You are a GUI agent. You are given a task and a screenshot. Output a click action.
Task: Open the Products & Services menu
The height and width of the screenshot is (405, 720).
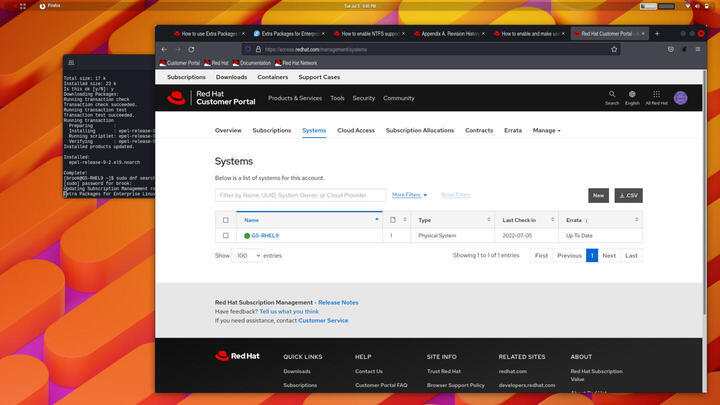[x=295, y=98]
